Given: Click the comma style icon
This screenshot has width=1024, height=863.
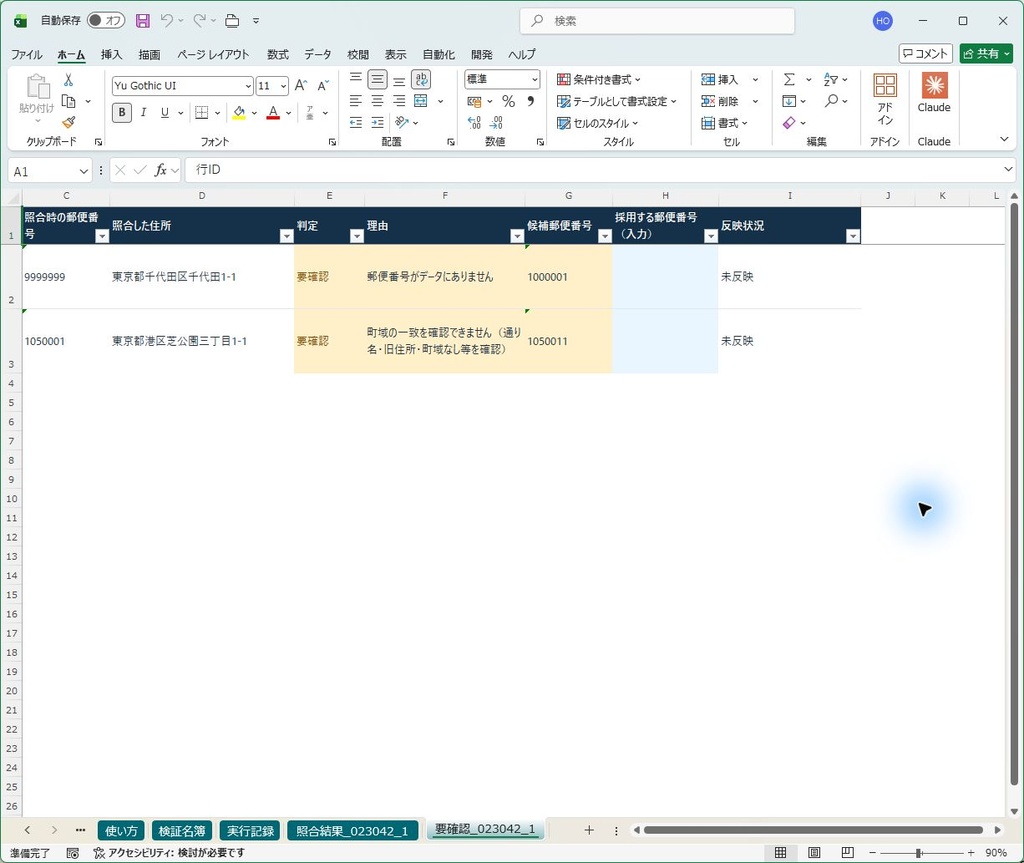Looking at the screenshot, I should point(530,101).
